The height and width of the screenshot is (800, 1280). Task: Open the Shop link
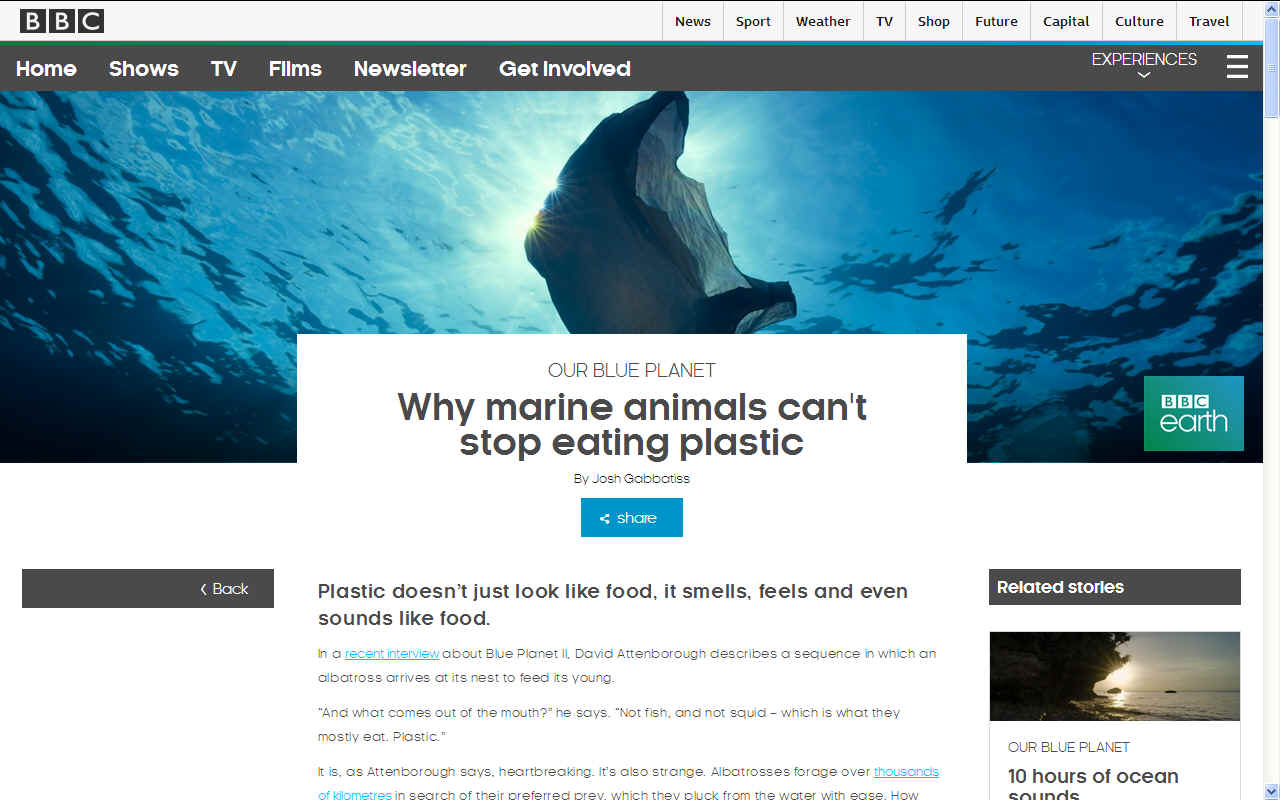[x=934, y=21]
